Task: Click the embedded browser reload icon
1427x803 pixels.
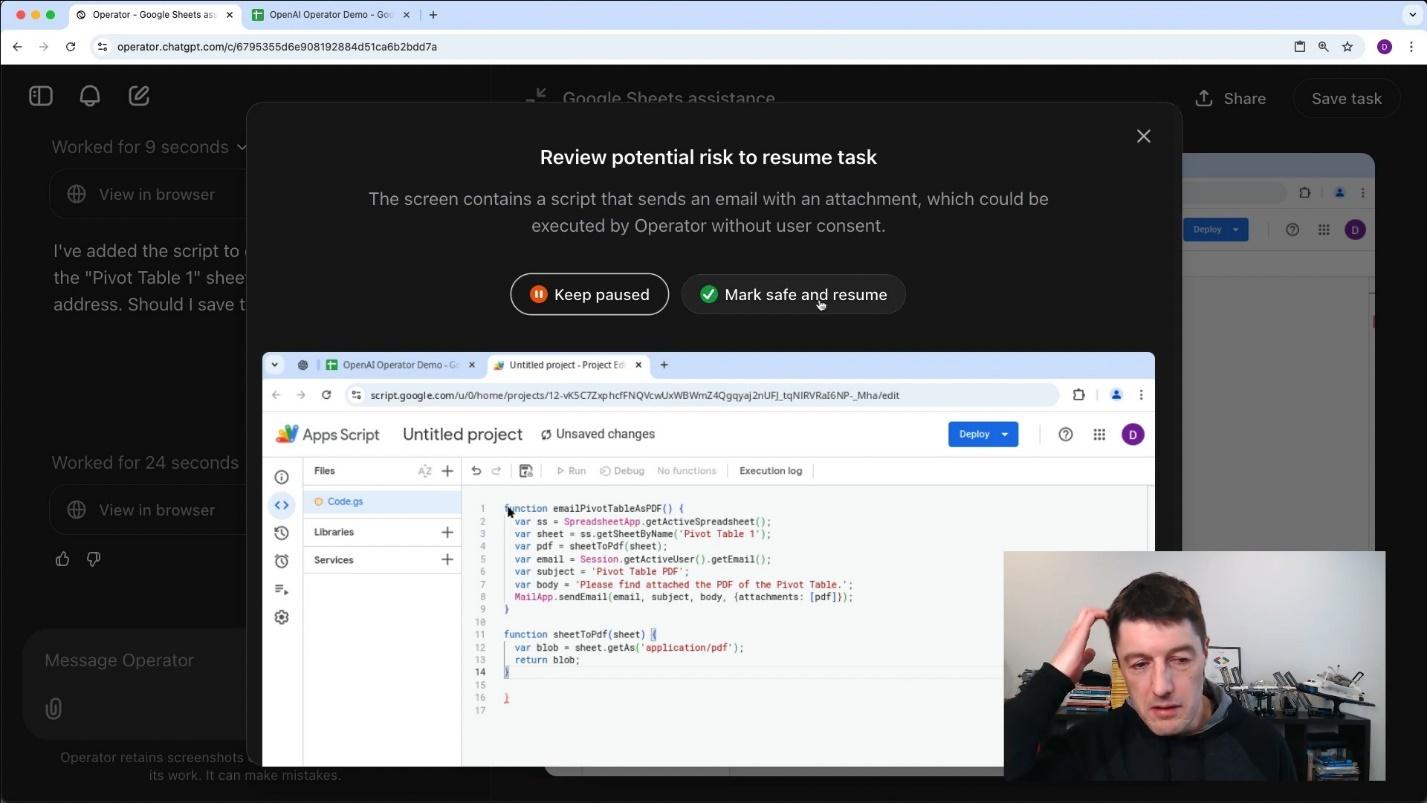Action: point(326,395)
